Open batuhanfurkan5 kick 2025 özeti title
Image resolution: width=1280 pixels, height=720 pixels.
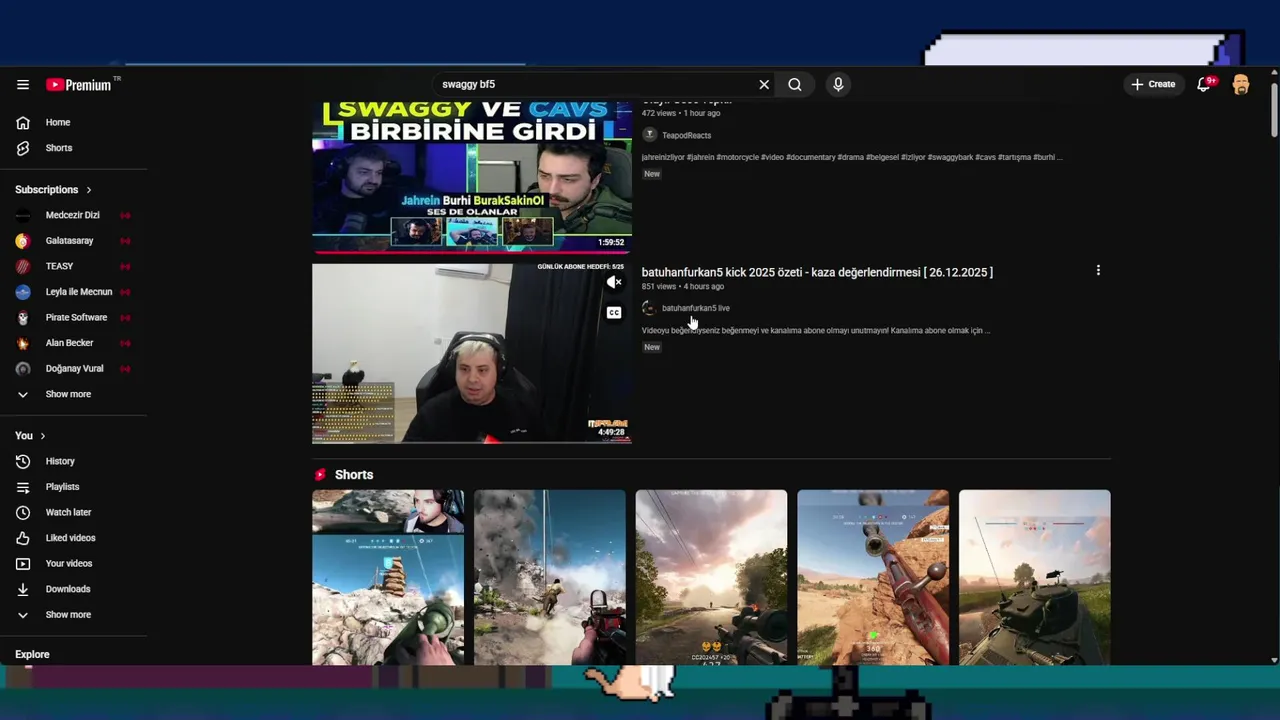coord(817,272)
